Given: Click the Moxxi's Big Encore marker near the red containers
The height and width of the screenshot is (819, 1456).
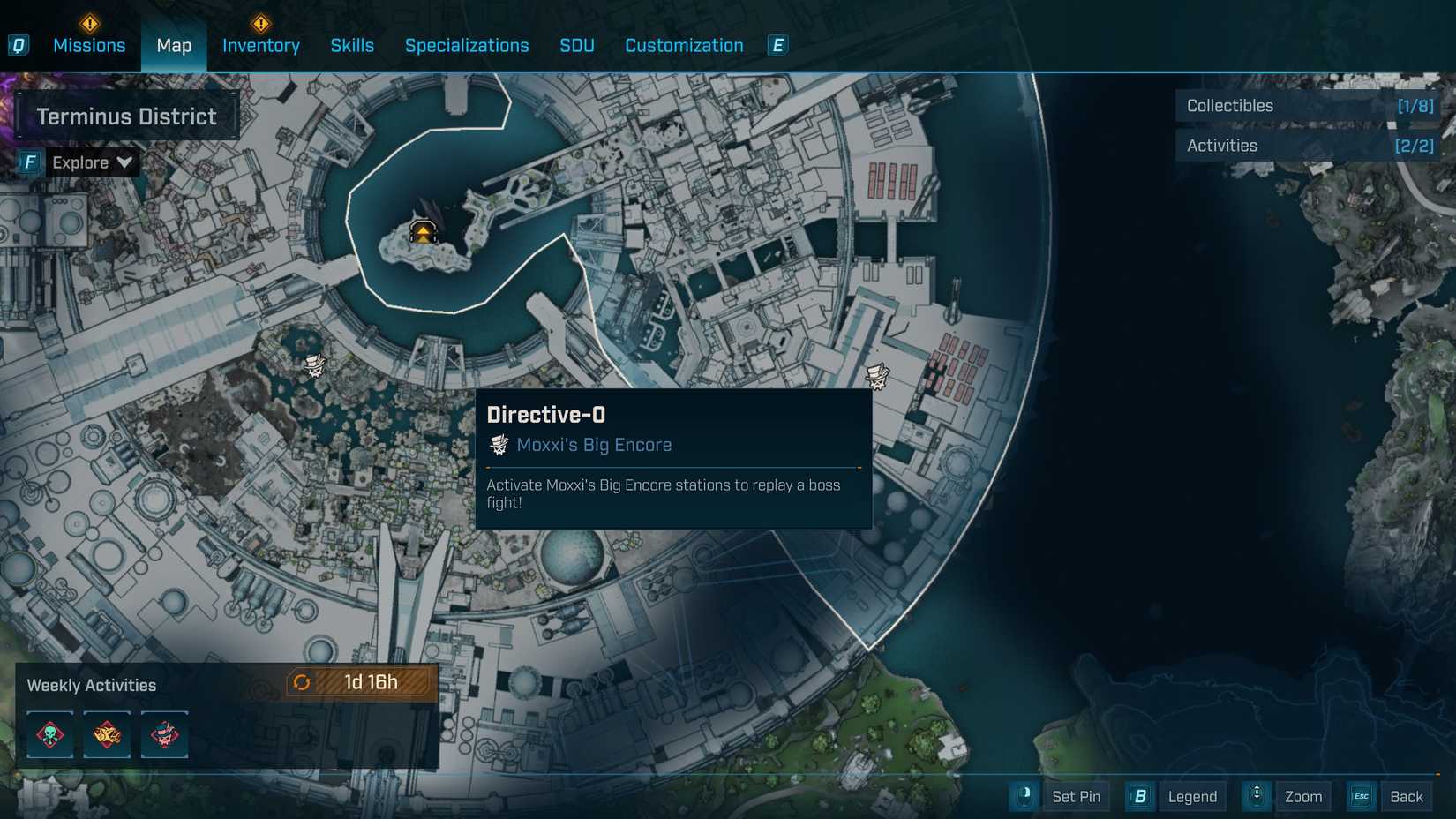Looking at the screenshot, I should [876, 376].
